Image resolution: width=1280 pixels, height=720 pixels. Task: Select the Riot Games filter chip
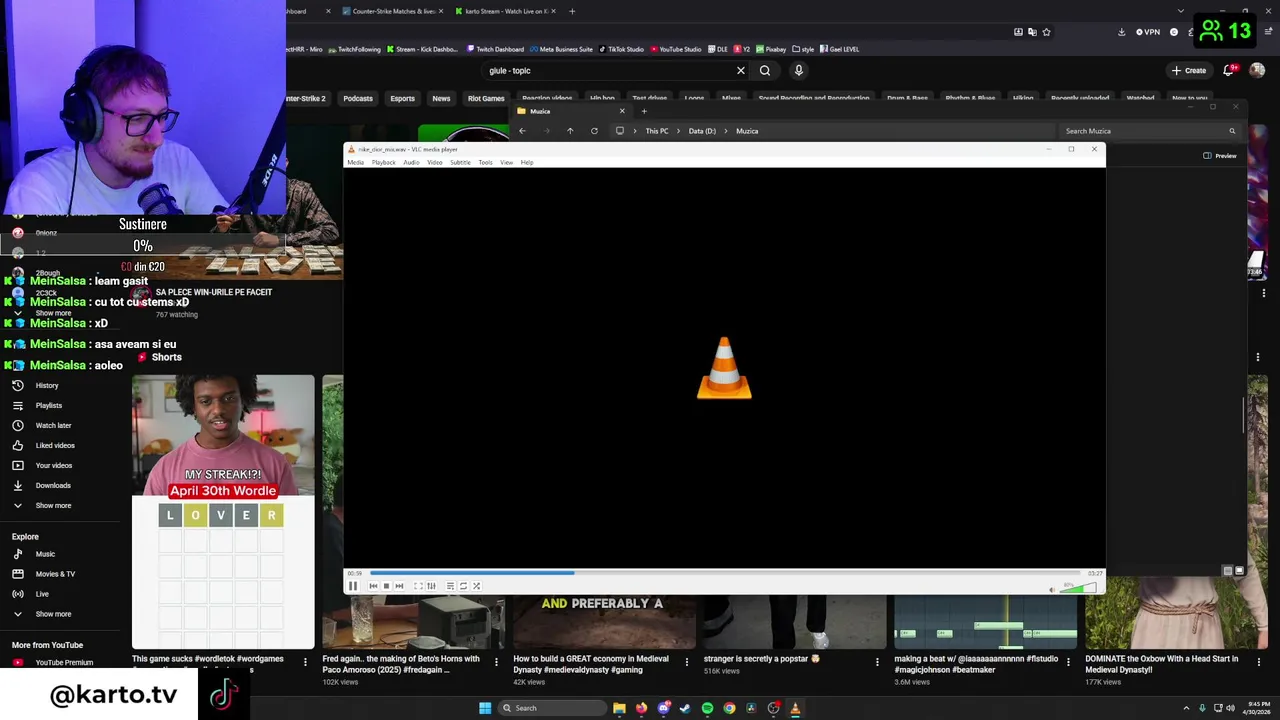(486, 98)
